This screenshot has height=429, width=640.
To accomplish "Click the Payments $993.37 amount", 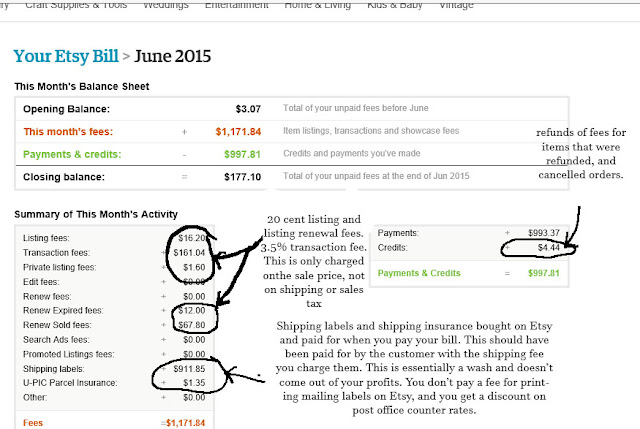I will (544, 233).
